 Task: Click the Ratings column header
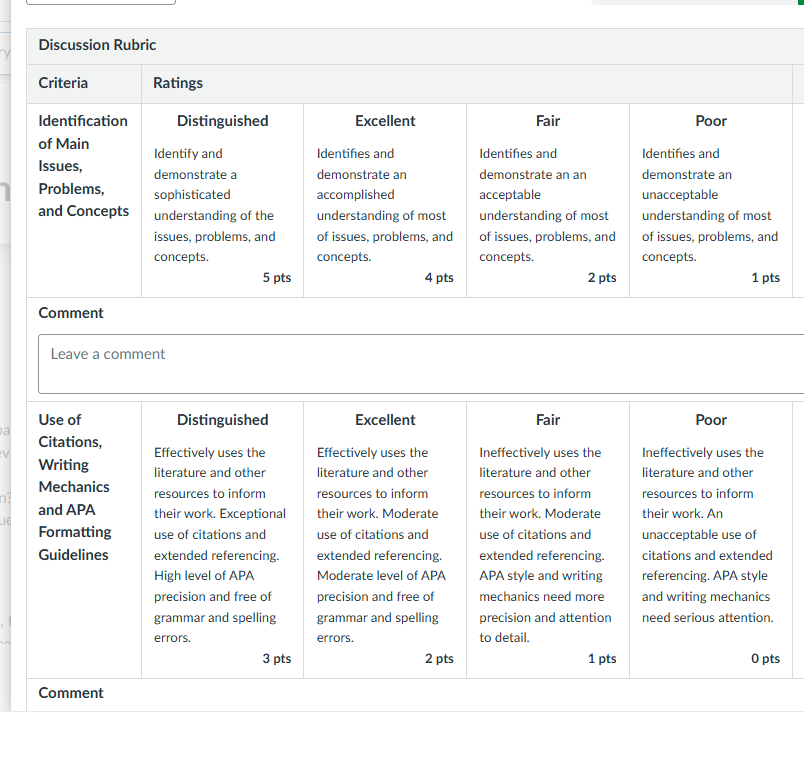click(x=178, y=83)
